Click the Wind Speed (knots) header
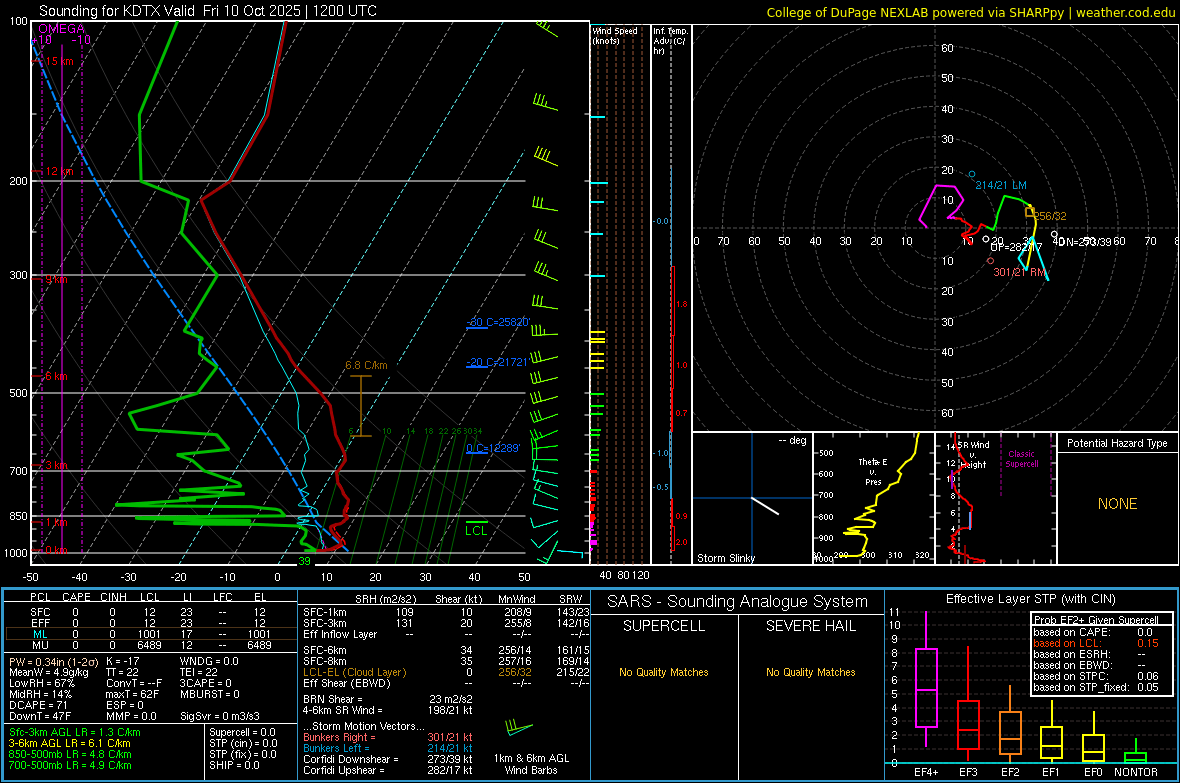Image resolution: width=1180 pixels, height=783 pixels. [x=615, y=35]
